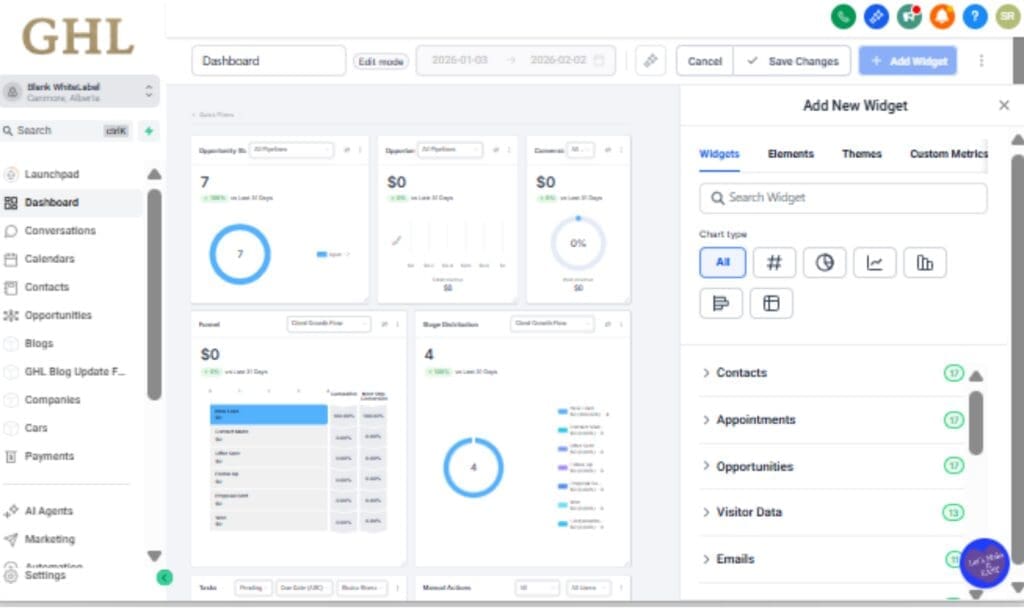Select the line chart widget type filter
1024x610 pixels.
[874, 262]
